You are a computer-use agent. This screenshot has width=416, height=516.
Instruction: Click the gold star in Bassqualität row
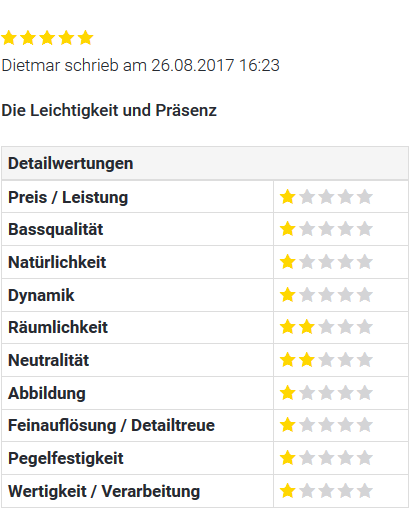[x=288, y=229]
